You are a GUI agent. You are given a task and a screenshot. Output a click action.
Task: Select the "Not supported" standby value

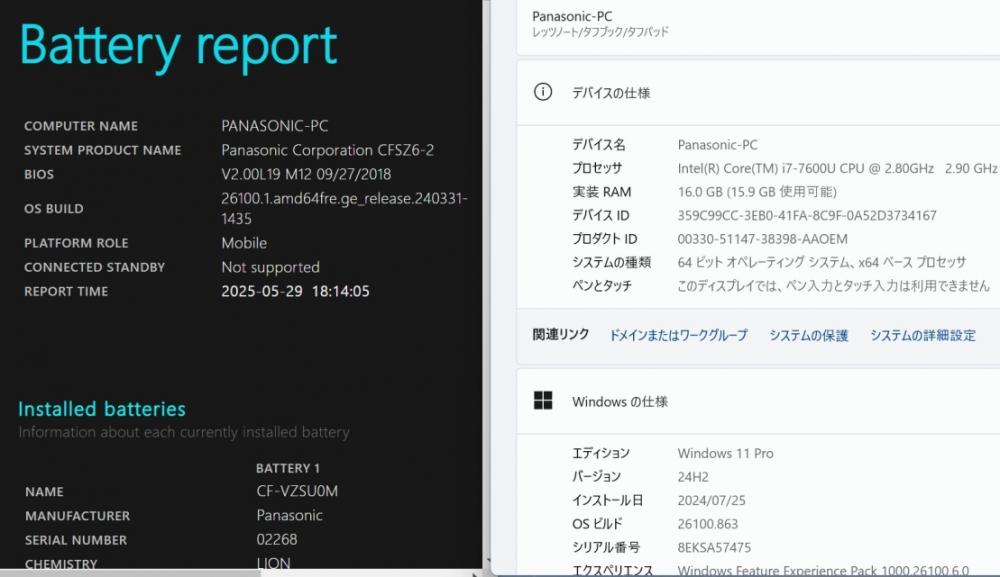(270, 268)
